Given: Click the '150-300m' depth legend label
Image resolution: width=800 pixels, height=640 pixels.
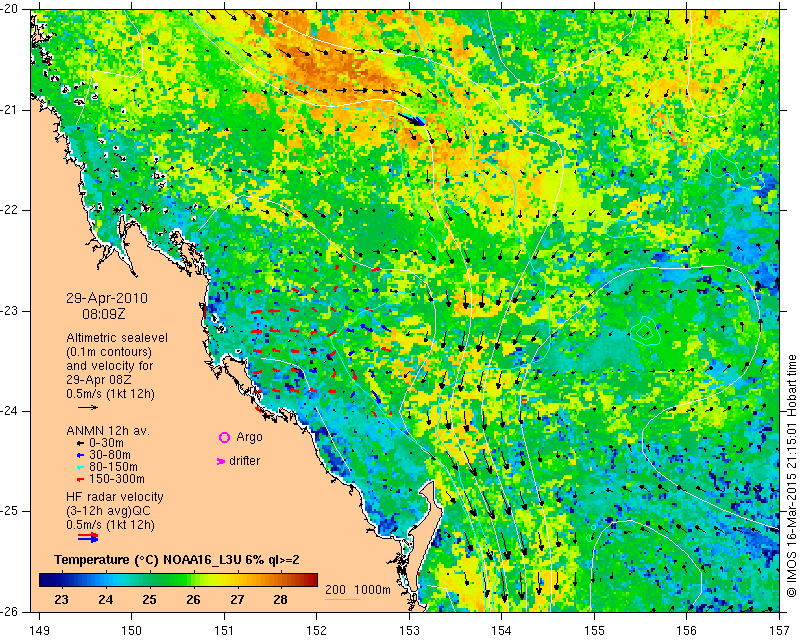Looking at the screenshot, I should 116,479.
